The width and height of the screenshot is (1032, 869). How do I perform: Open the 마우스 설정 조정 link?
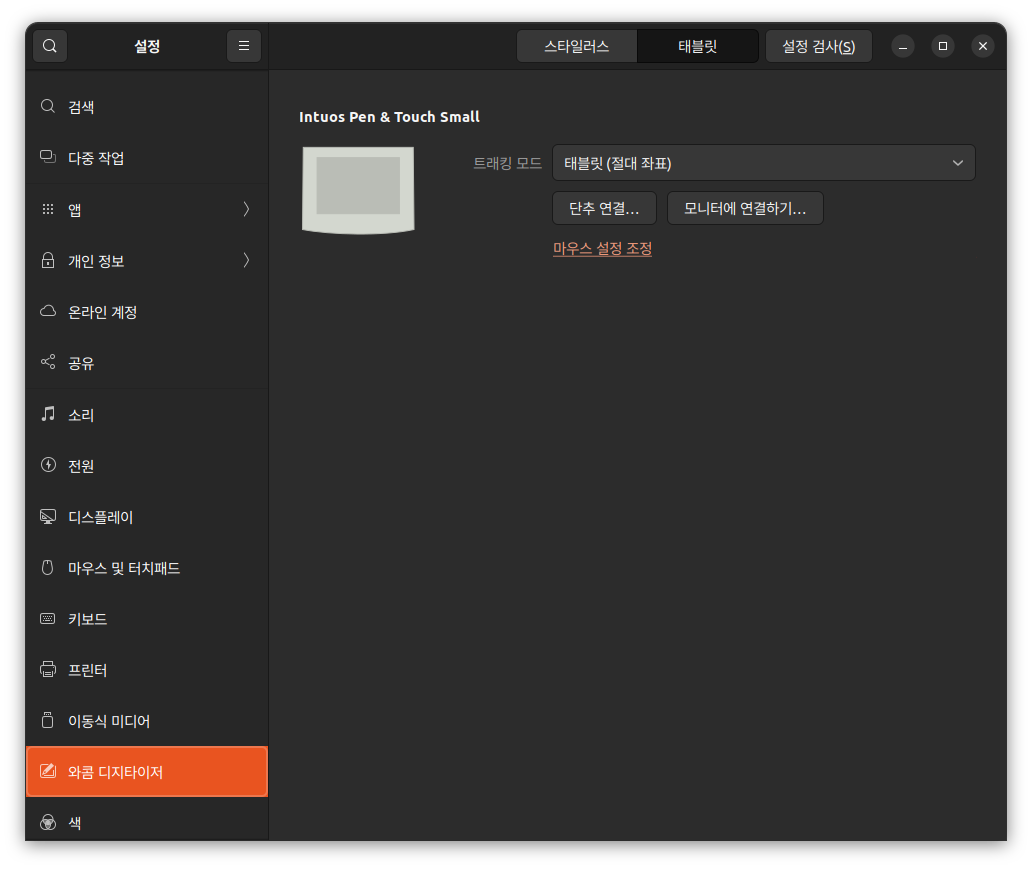(x=602, y=248)
